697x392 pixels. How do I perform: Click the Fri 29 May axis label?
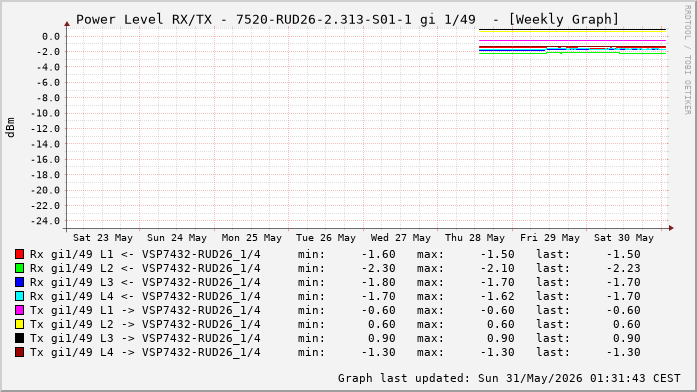(550, 238)
